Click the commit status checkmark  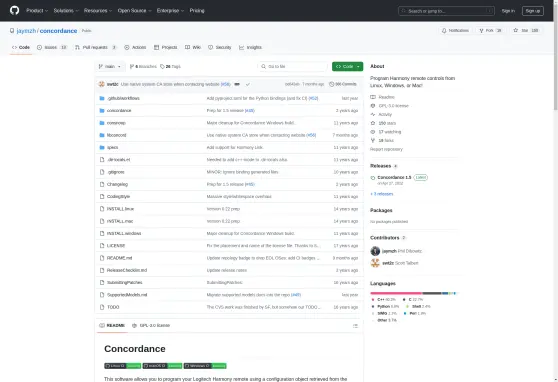tap(248, 84)
